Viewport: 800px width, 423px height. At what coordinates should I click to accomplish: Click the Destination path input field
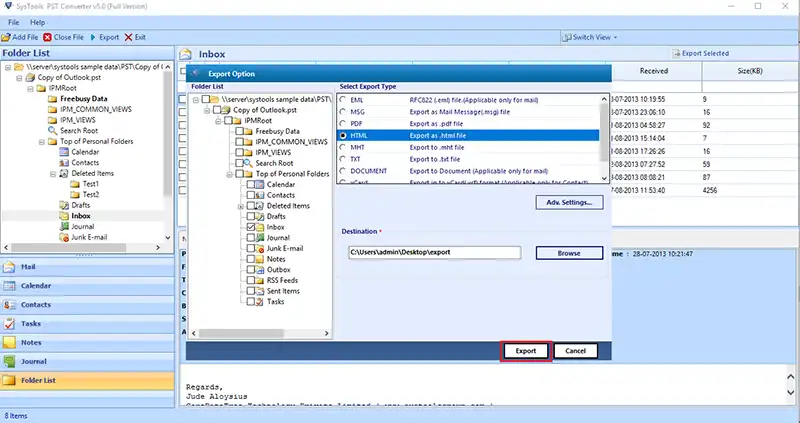pyautogui.click(x=435, y=252)
